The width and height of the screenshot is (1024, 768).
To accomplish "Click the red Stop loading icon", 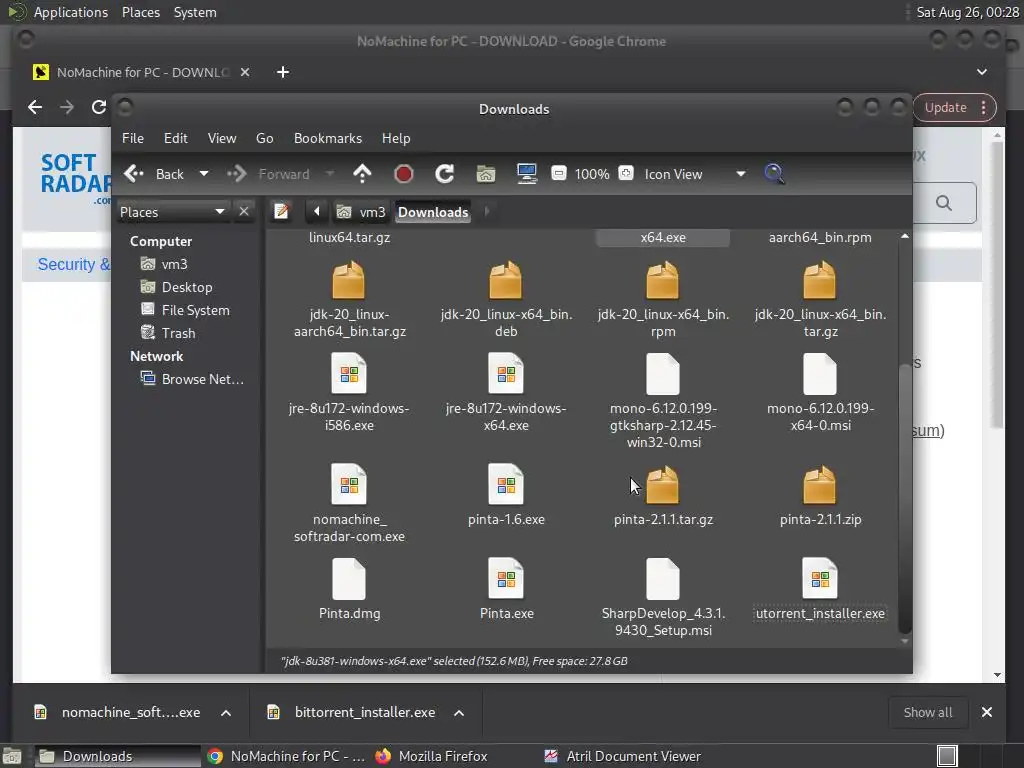I will pyautogui.click(x=404, y=174).
